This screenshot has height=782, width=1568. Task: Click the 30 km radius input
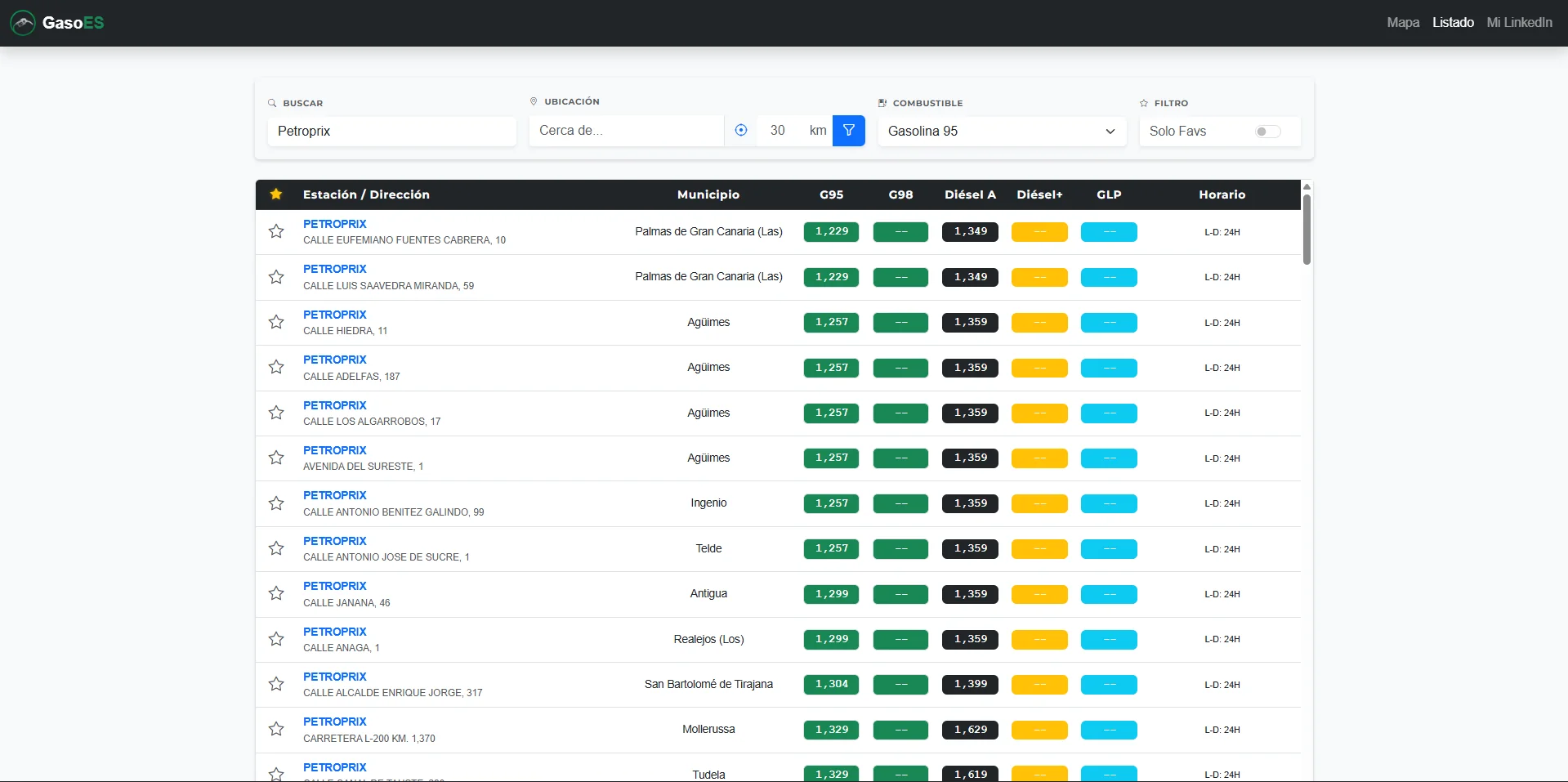pos(778,131)
